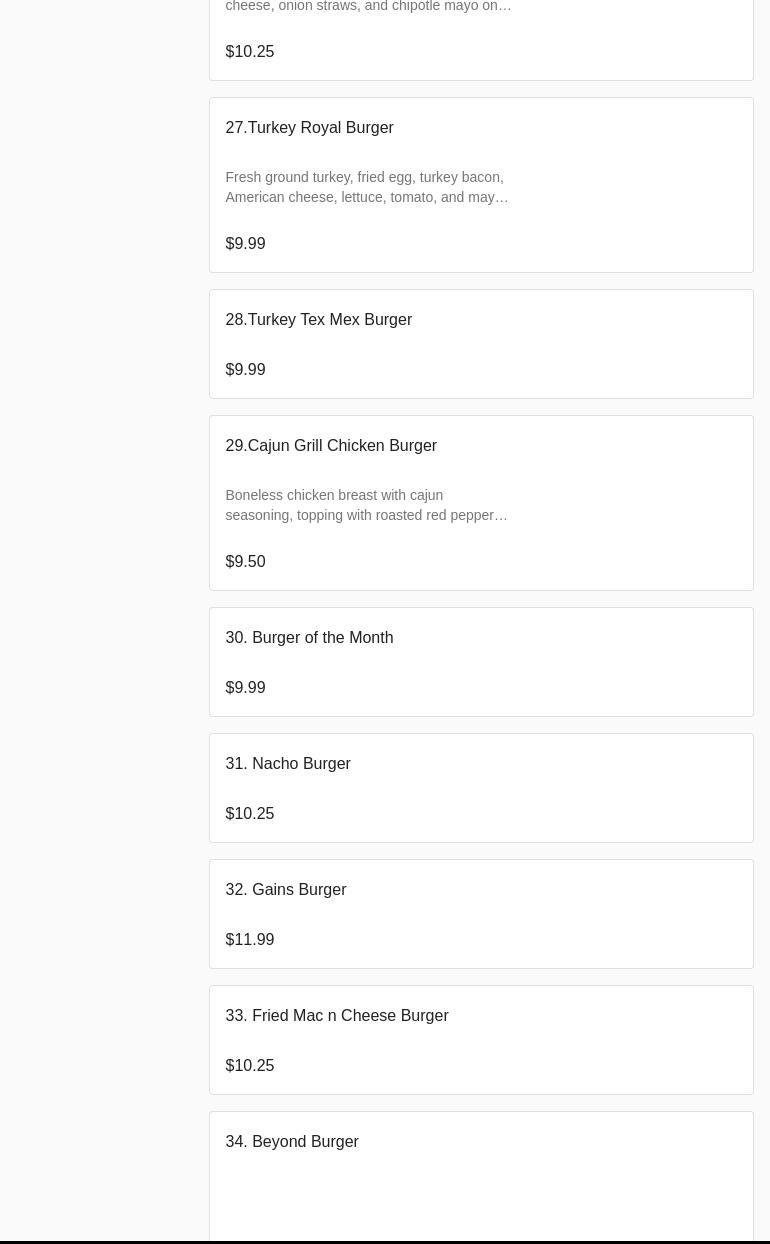Image resolution: width=770 pixels, height=1244 pixels.
Task: Open the Turkey Royal Burger menu item
Action: [x=309, y=128]
